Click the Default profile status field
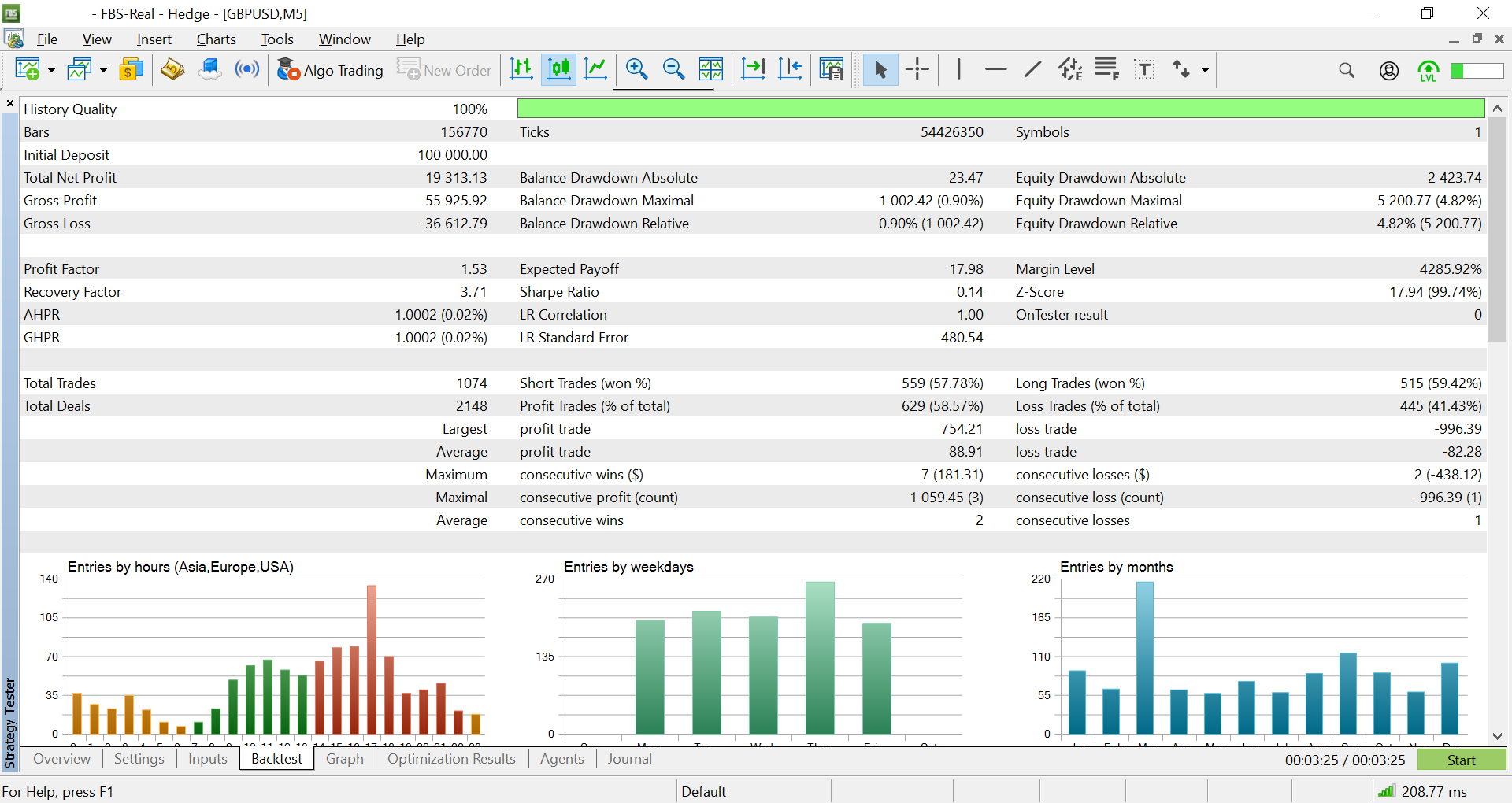The width and height of the screenshot is (1512, 803). [753, 791]
